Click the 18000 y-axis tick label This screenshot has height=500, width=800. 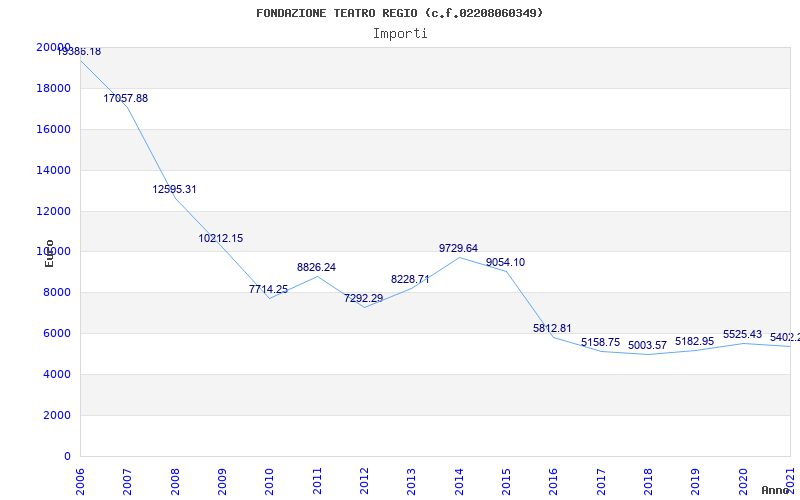pyautogui.click(x=54, y=88)
